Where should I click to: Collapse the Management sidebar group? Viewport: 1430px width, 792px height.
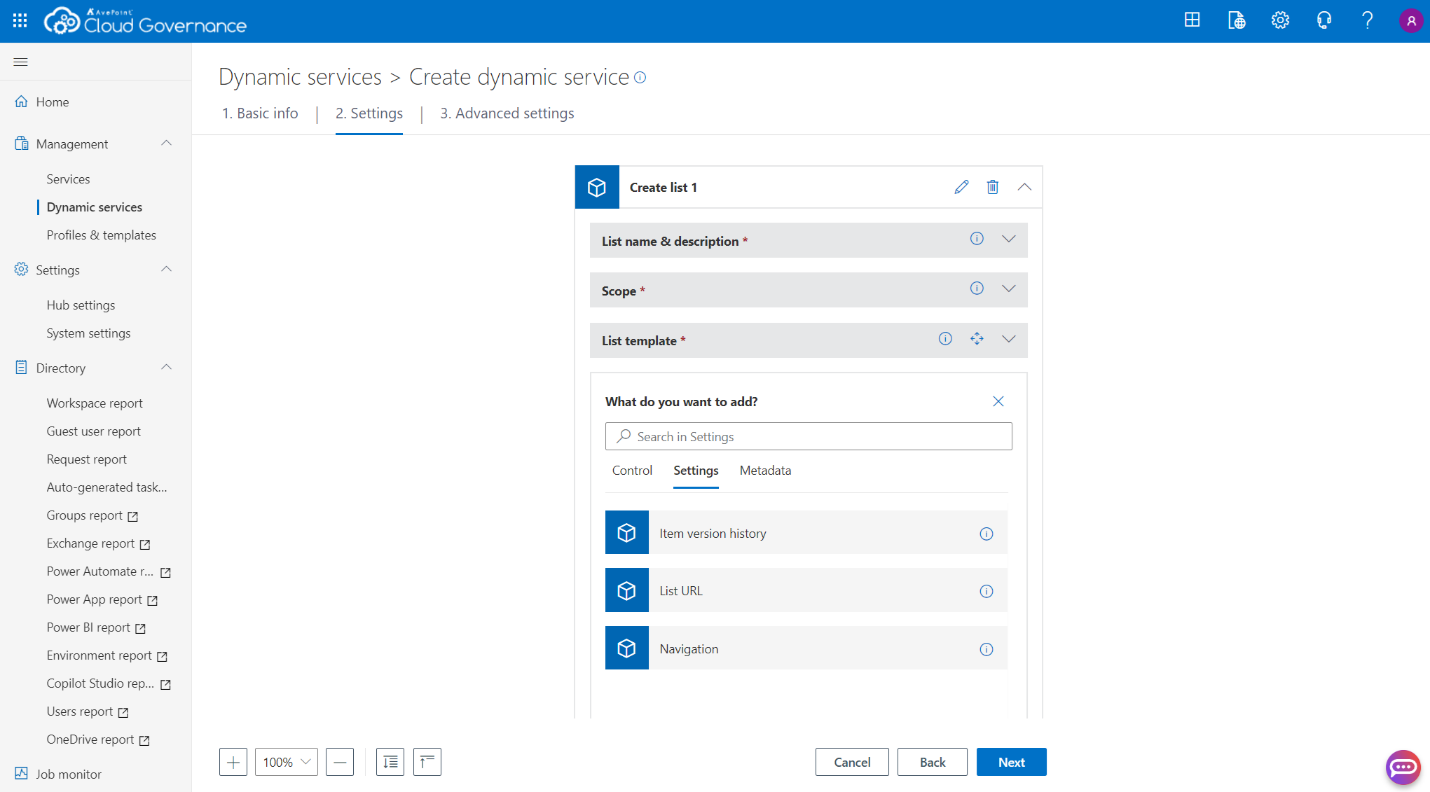(167, 144)
